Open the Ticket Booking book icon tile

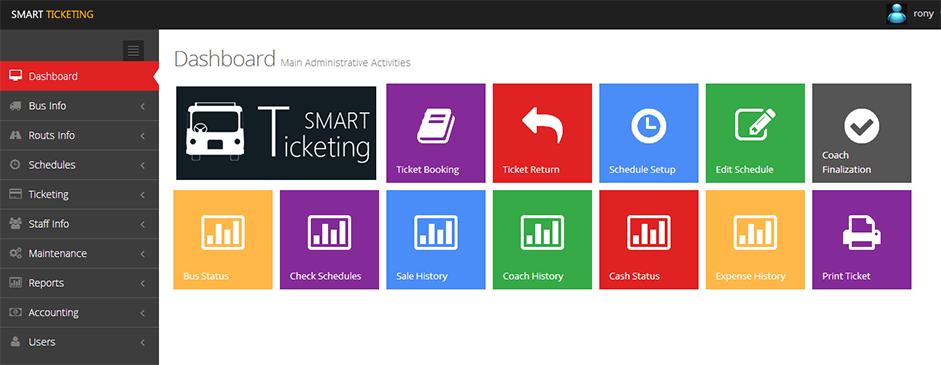coord(436,126)
